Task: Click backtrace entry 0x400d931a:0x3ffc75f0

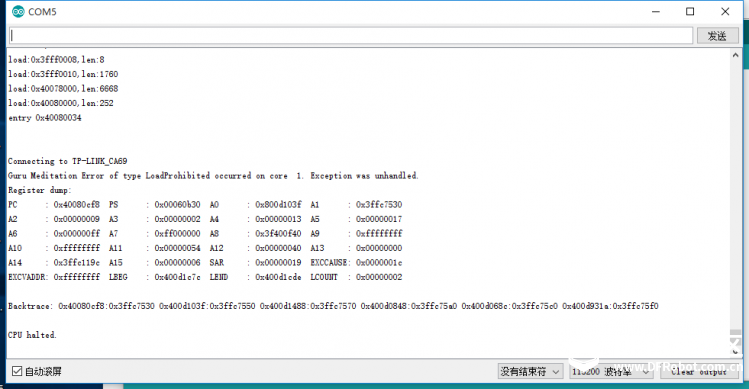Action: coord(610,306)
